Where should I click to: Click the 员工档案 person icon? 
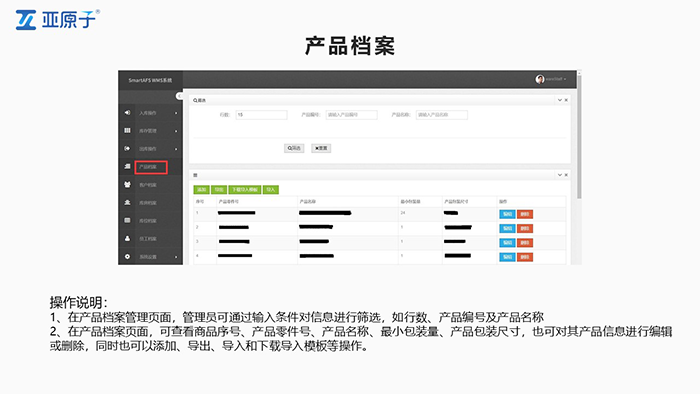[x=127, y=238]
